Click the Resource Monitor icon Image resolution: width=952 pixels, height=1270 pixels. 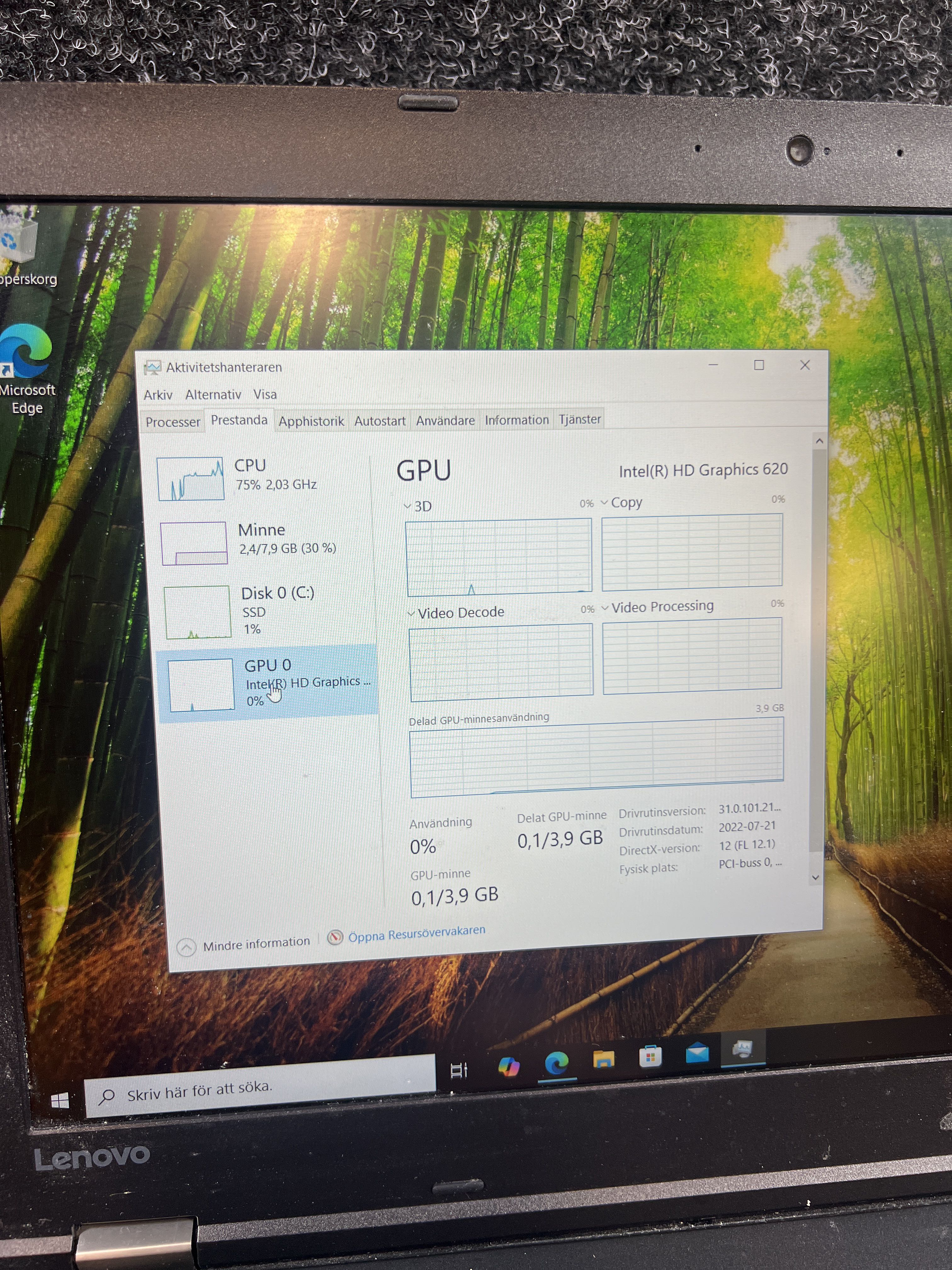tap(335, 938)
